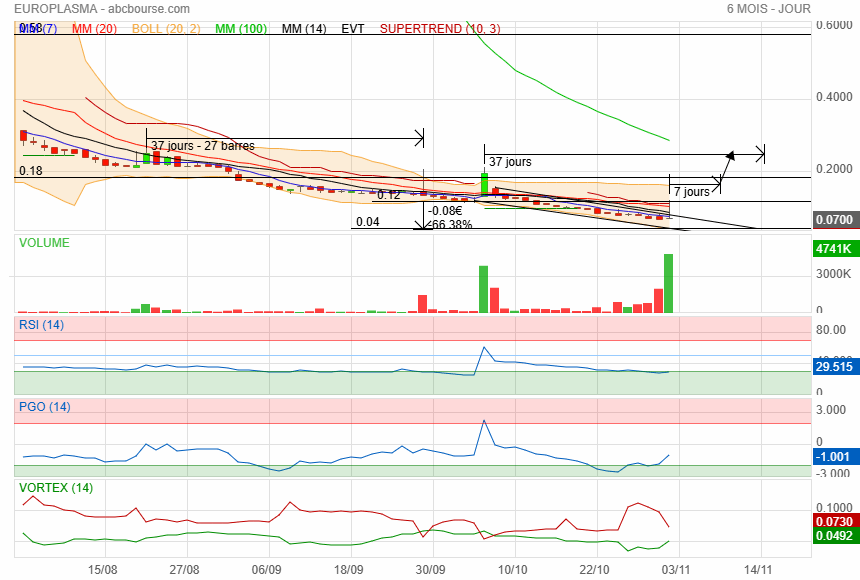The image size is (860, 580).
Task: Click the 0.18 horizontal level label
Action: pos(31,171)
